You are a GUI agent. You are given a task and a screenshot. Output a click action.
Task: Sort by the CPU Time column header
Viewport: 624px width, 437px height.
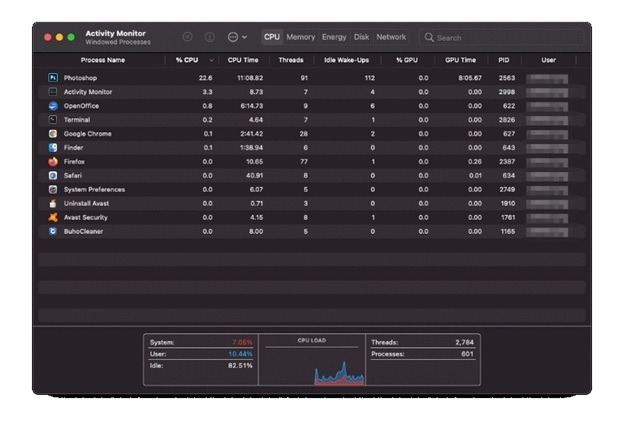(x=243, y=60)
